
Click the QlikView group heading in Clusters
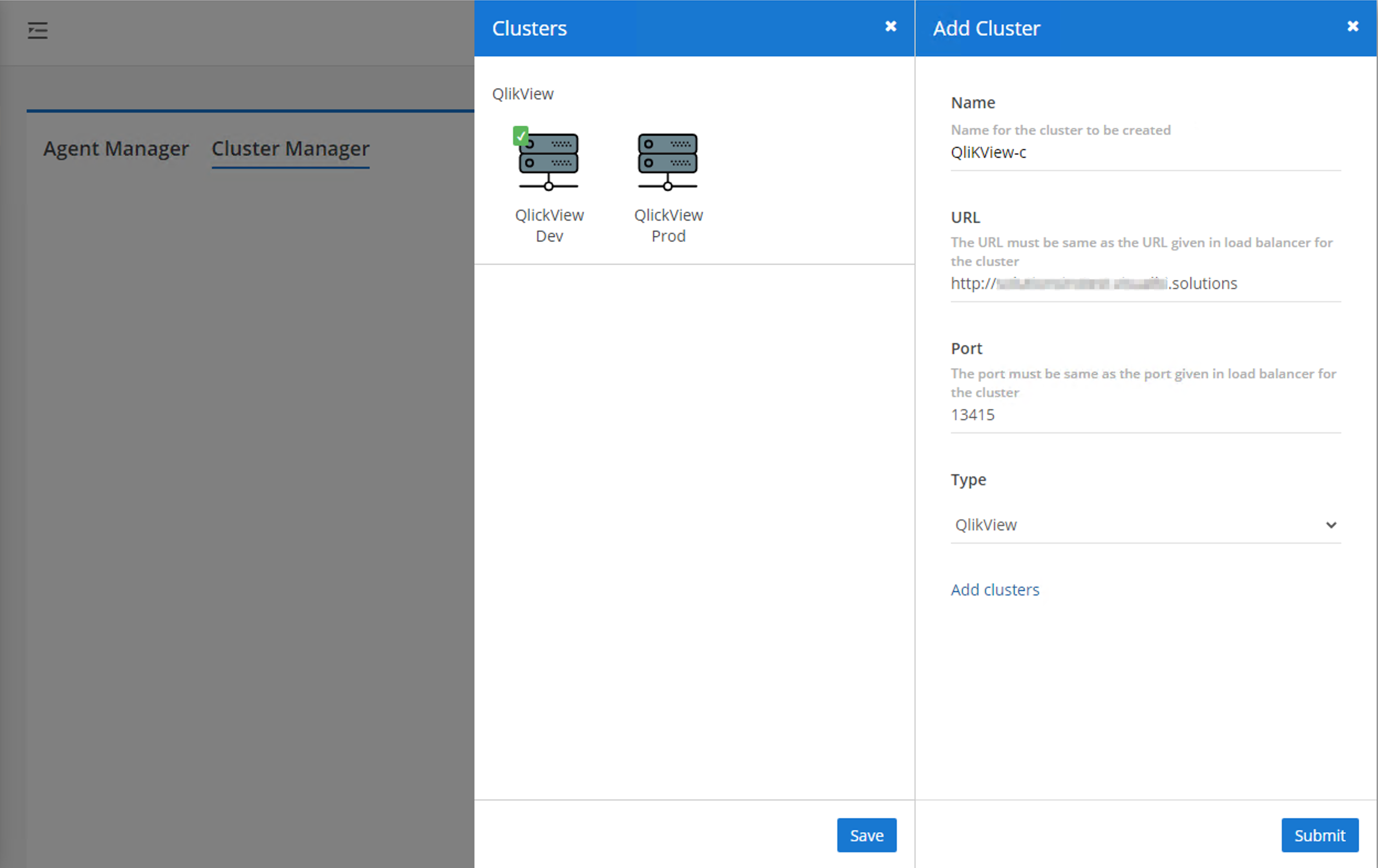[522, 94]
